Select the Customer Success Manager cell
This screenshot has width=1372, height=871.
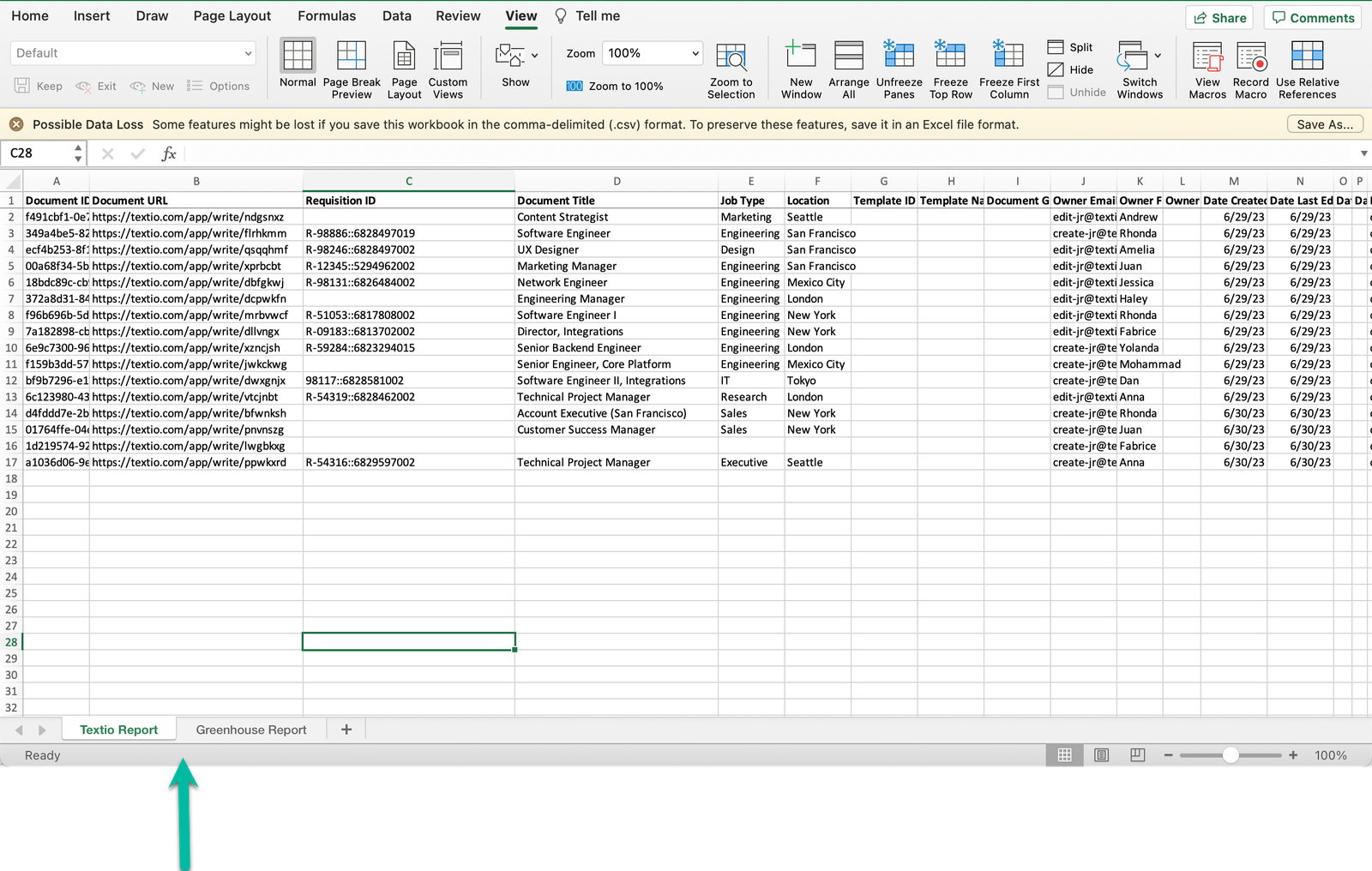pos(617,429)
